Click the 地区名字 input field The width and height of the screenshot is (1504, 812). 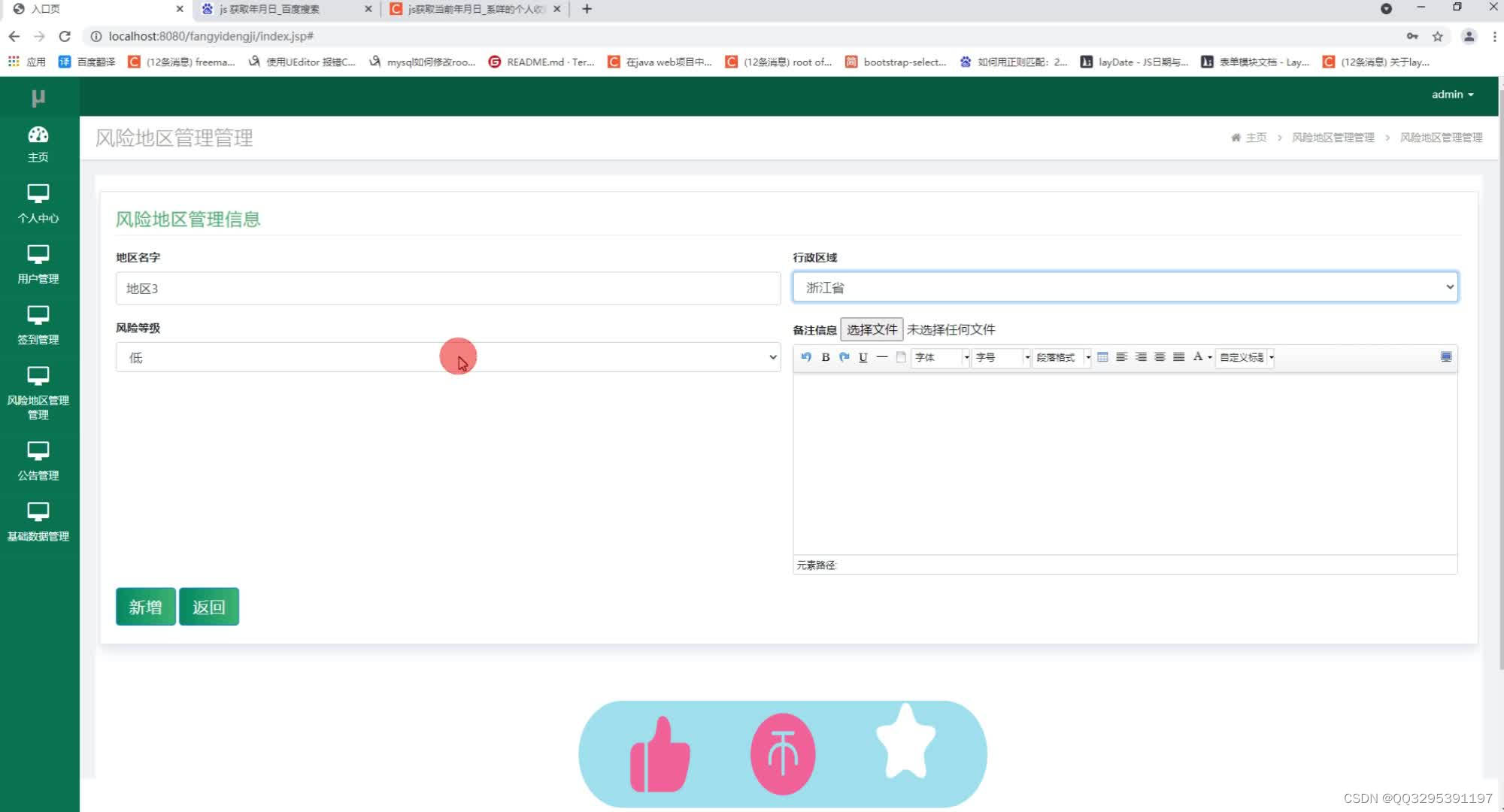448,289
